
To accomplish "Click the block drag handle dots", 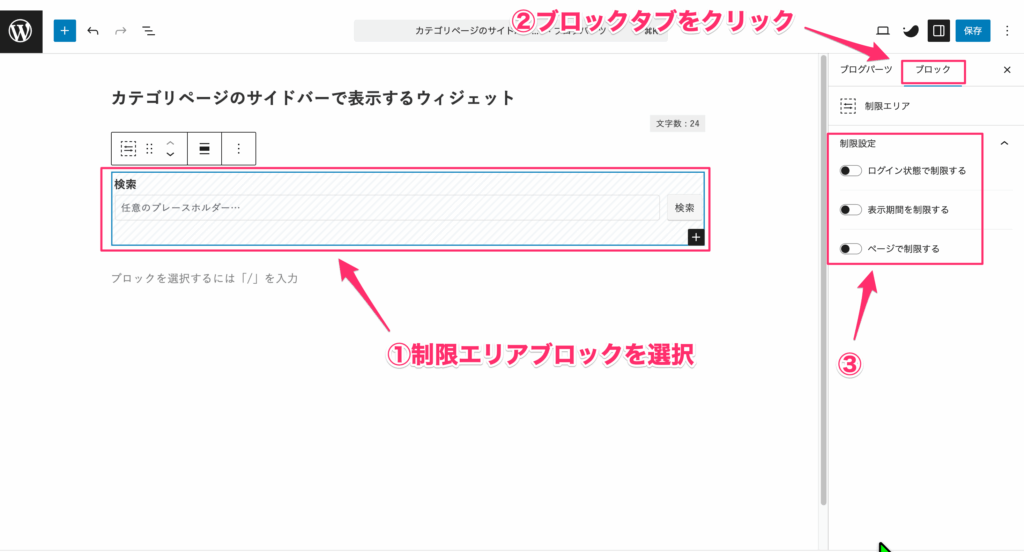I will click(x=150, y=149).
